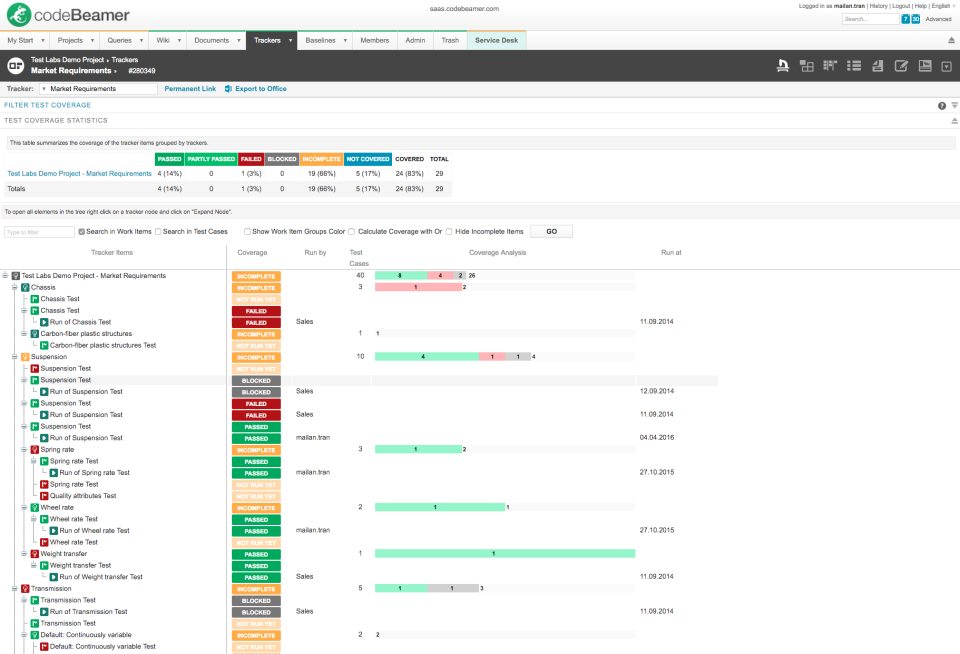Click the GO button

pos(552,231)
